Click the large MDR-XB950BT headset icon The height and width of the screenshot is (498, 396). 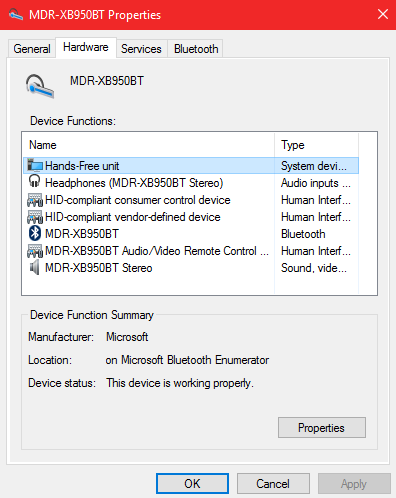pyautogui.click(x=40, y=86)
